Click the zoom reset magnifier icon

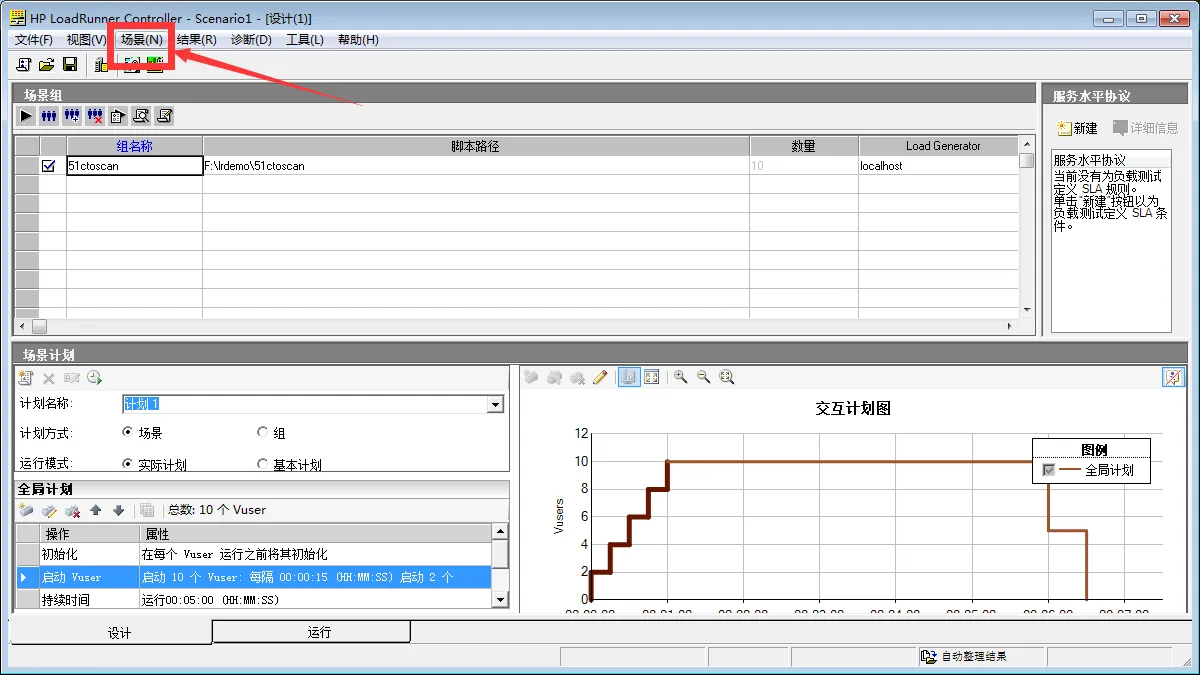coord(727,377)
